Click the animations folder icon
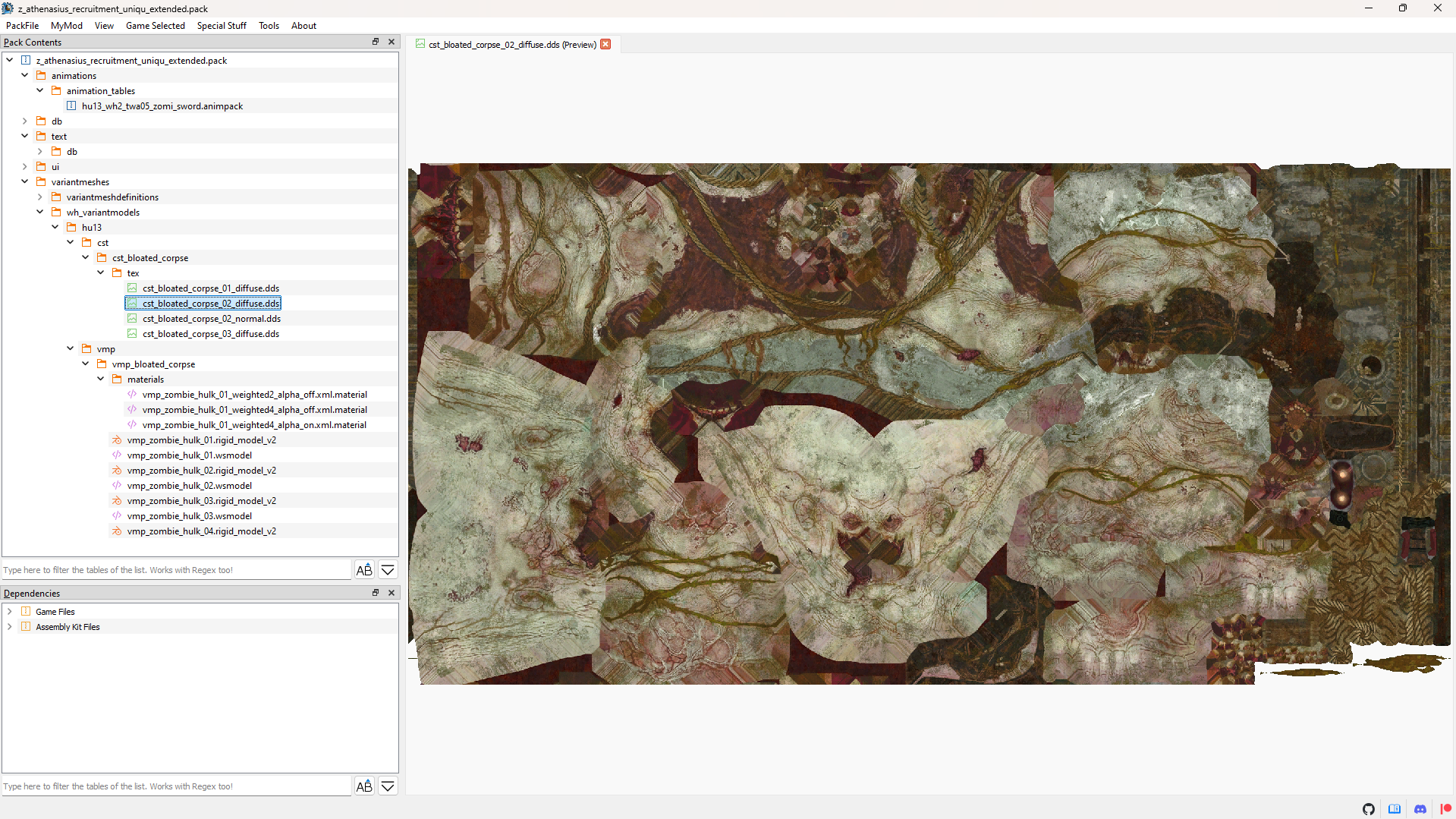 (x=41, y=76)
